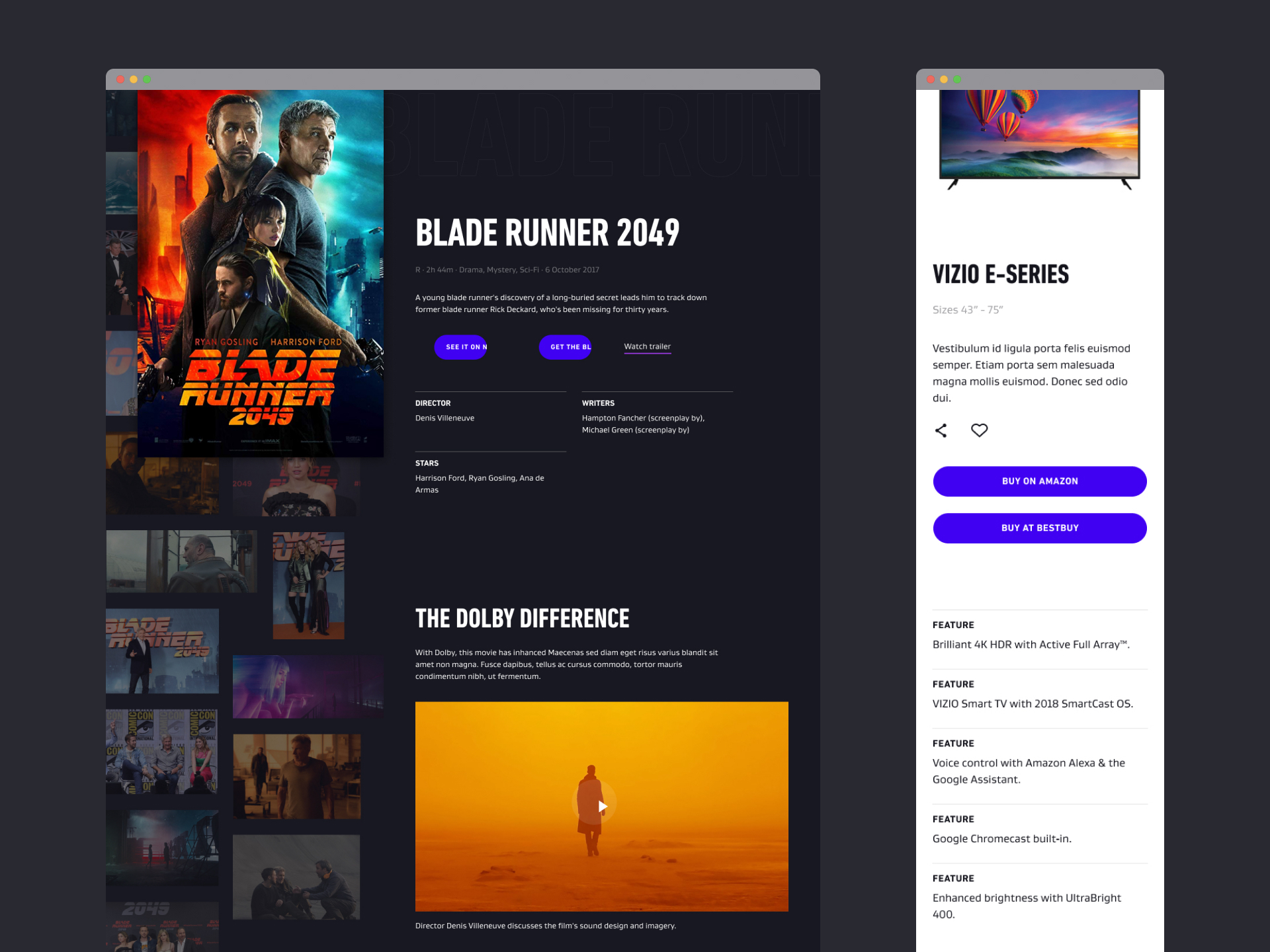Image resolution: width=1270 pixels, height=952 pixels.
Task: Click feature Google Chromecast built-in
Action: (1001, 839)
